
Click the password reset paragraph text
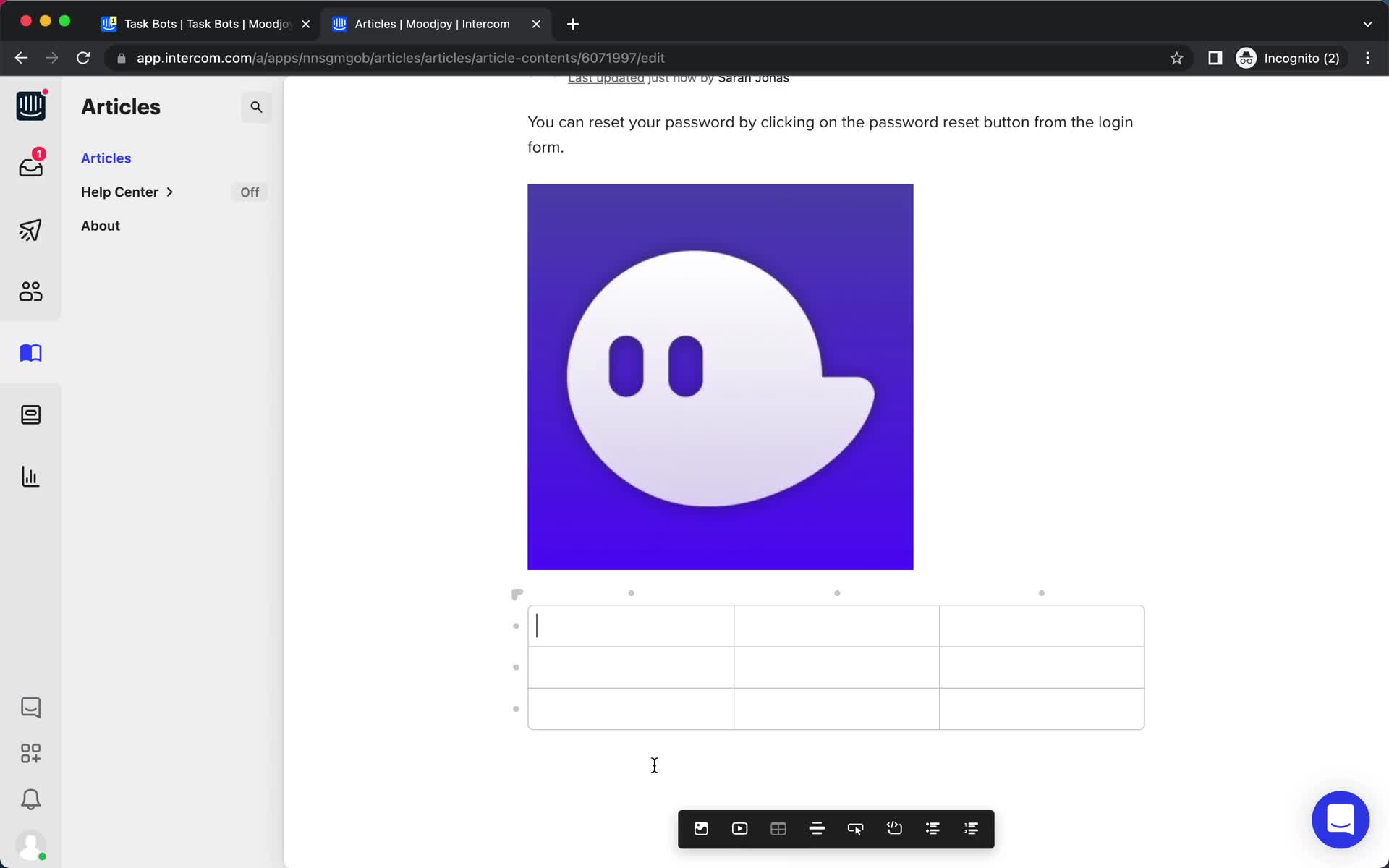(831, 135)
